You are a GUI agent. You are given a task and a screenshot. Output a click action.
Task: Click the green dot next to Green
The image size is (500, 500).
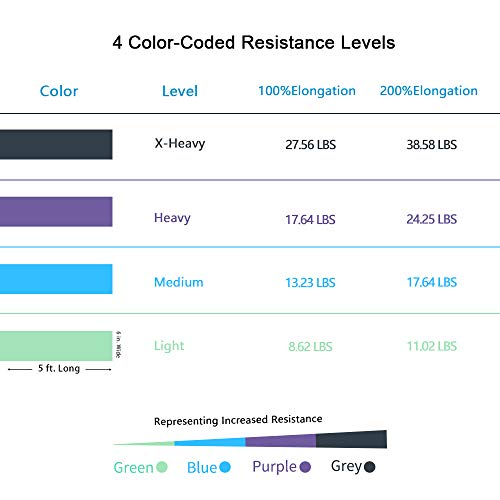[162, 467]
